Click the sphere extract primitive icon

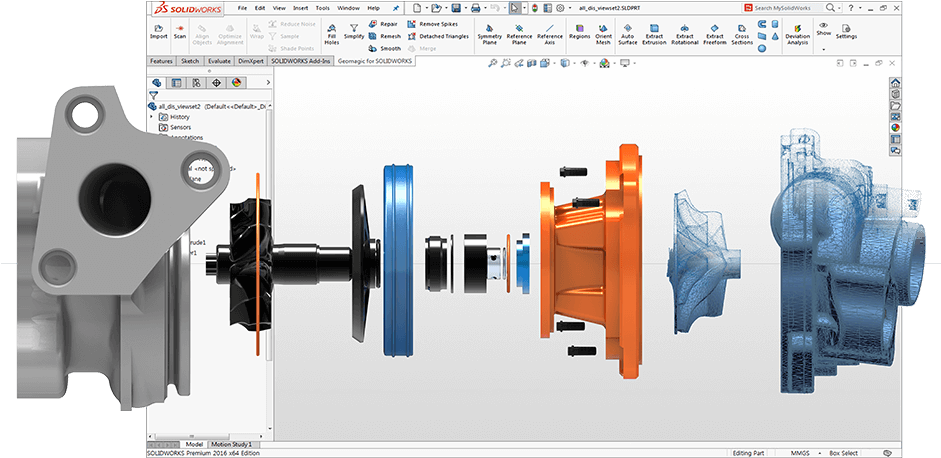pos(762,49)
